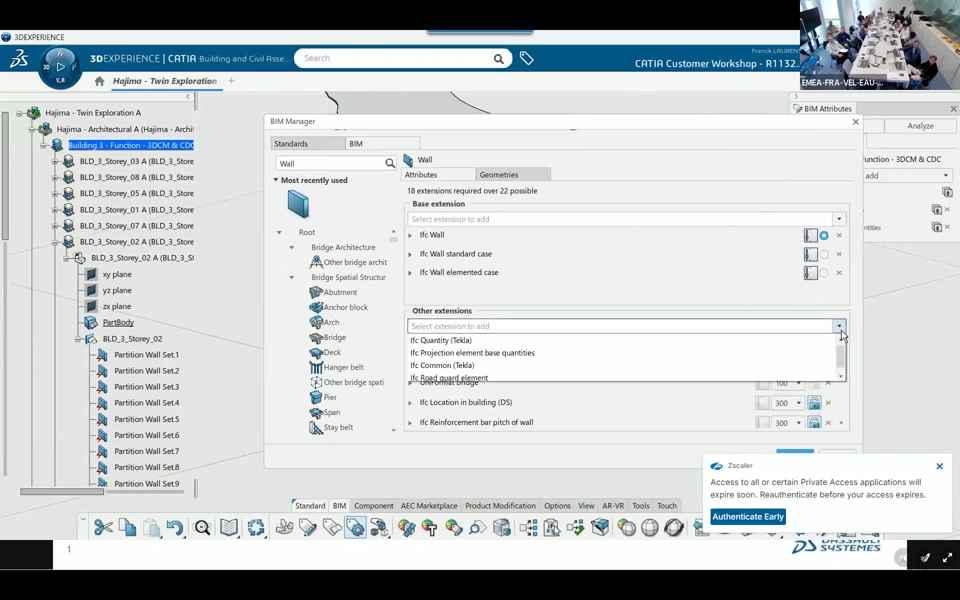
Task: Open the Product Modification toolbar tab
Action: pyautogui.click(x=500, y=506)
